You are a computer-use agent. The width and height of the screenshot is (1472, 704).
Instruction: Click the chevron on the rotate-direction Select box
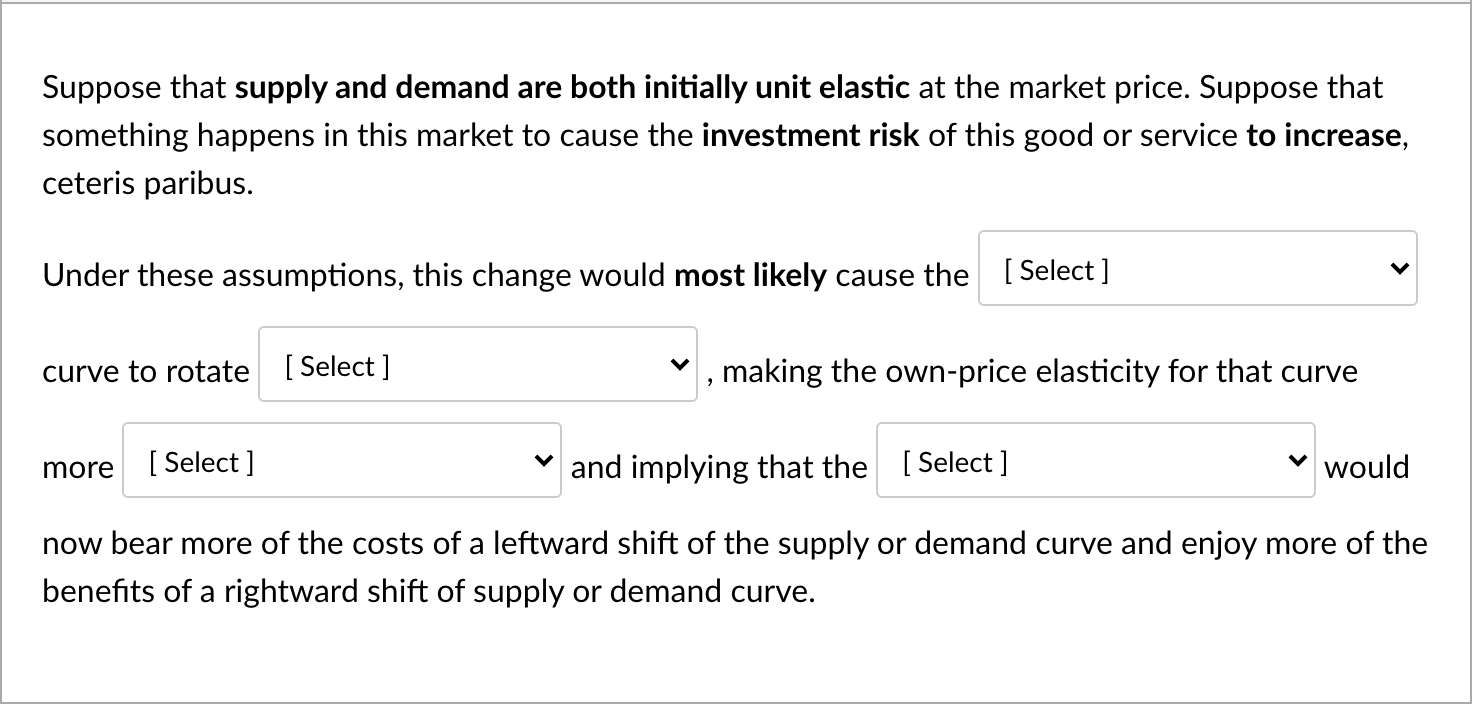(680, 364)
